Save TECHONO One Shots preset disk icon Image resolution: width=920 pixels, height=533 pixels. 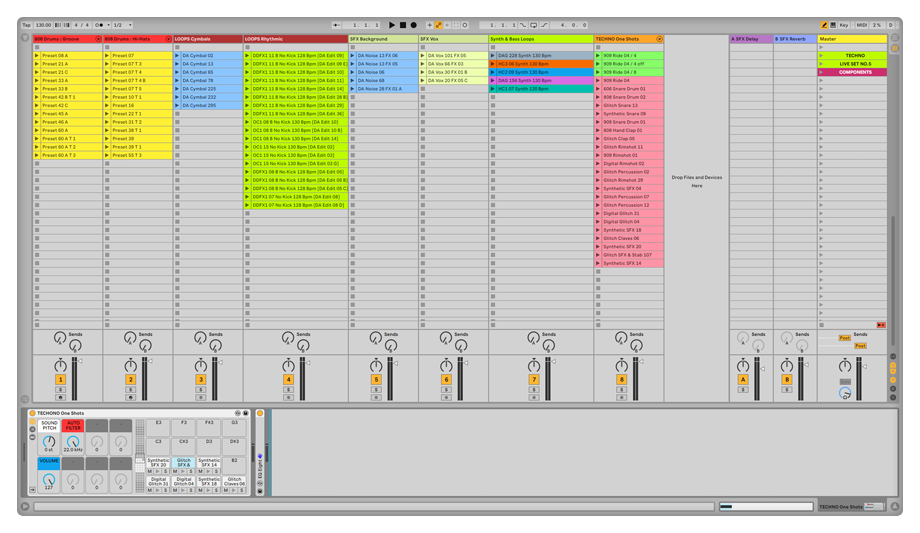click(246, 413)
